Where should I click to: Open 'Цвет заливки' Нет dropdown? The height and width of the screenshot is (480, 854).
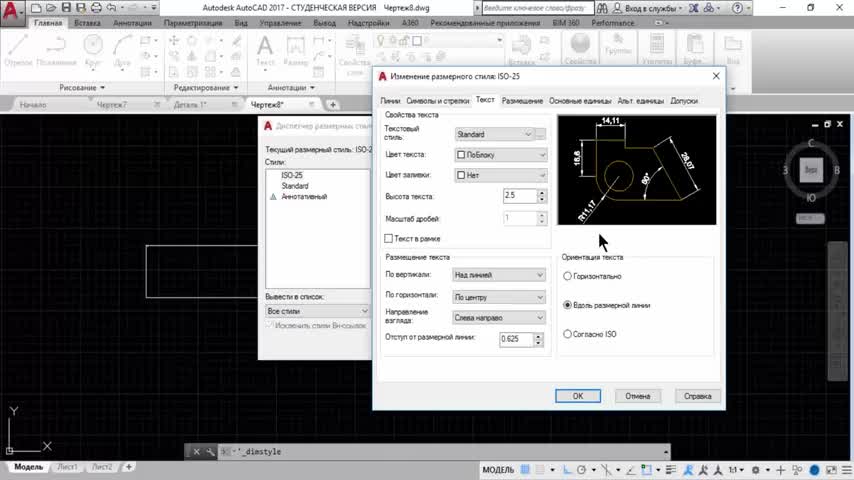(x=501, y=175)
